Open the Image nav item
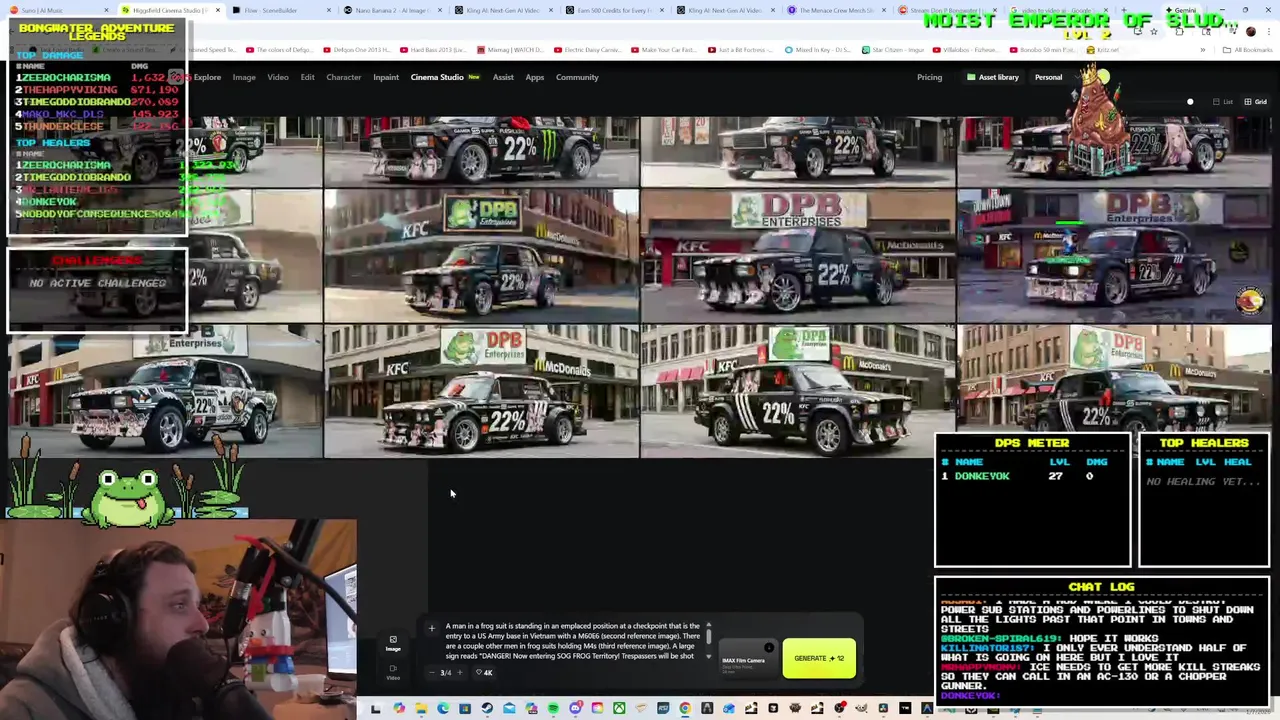 (x=244, y=77)
